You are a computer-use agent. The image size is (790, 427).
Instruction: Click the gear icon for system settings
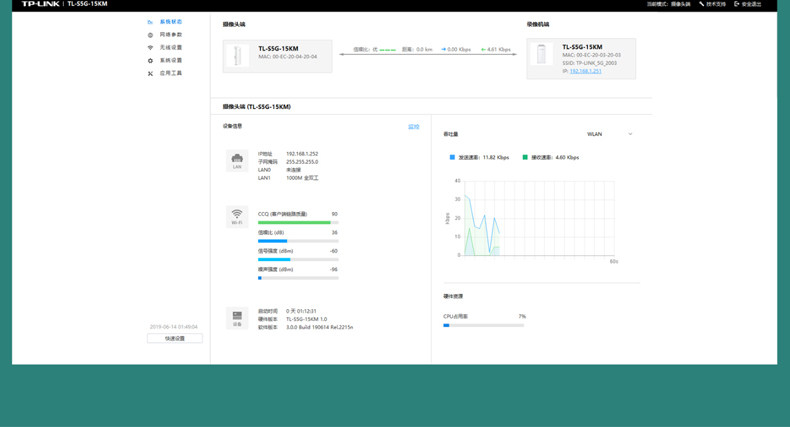pos(150,60)
